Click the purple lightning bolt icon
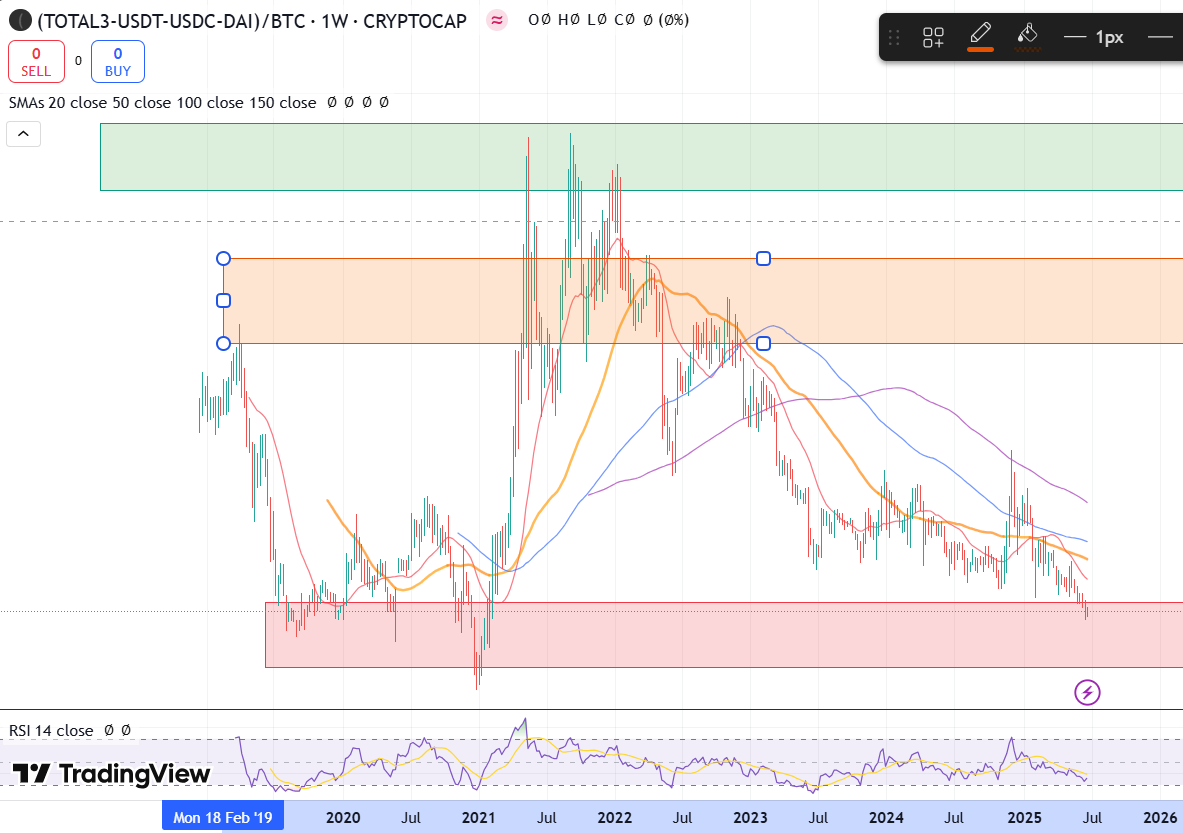Image resolution: width=1183 pixels, height=833 pixels. click(1087, 692)
